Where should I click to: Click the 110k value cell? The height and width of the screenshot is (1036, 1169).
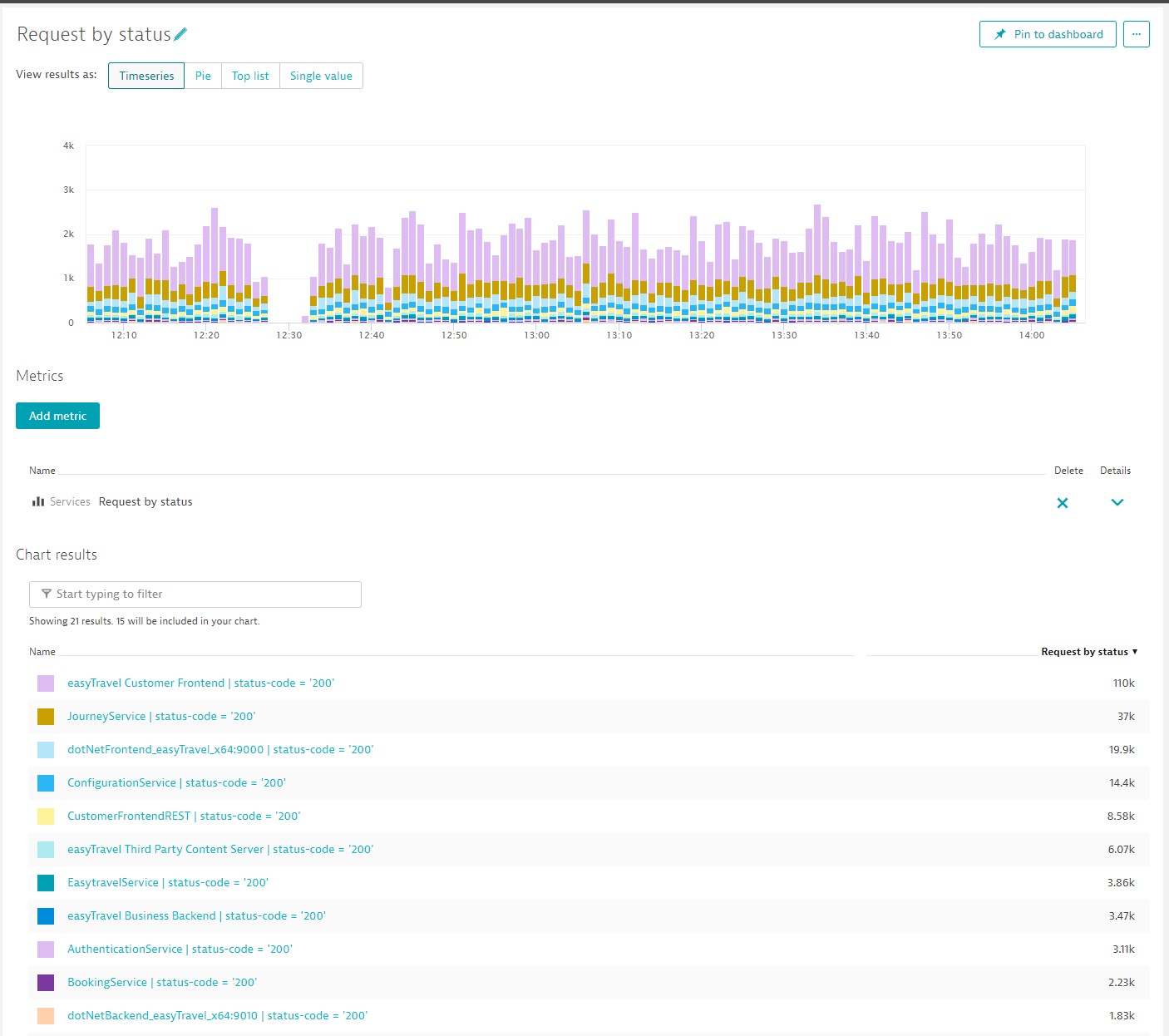1123,683
